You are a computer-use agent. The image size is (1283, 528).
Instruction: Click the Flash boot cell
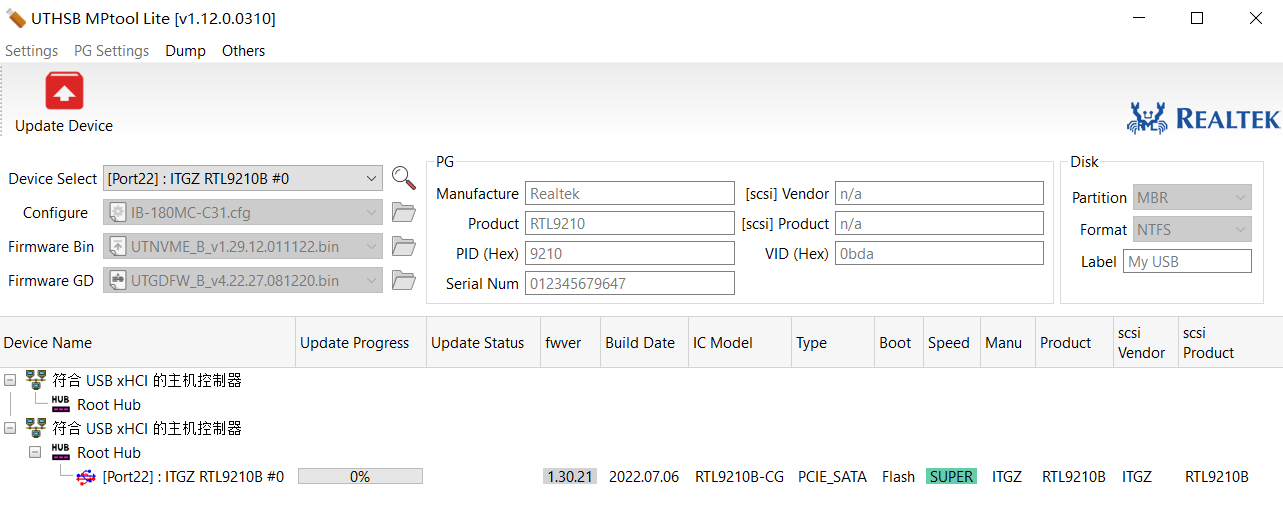898,477
